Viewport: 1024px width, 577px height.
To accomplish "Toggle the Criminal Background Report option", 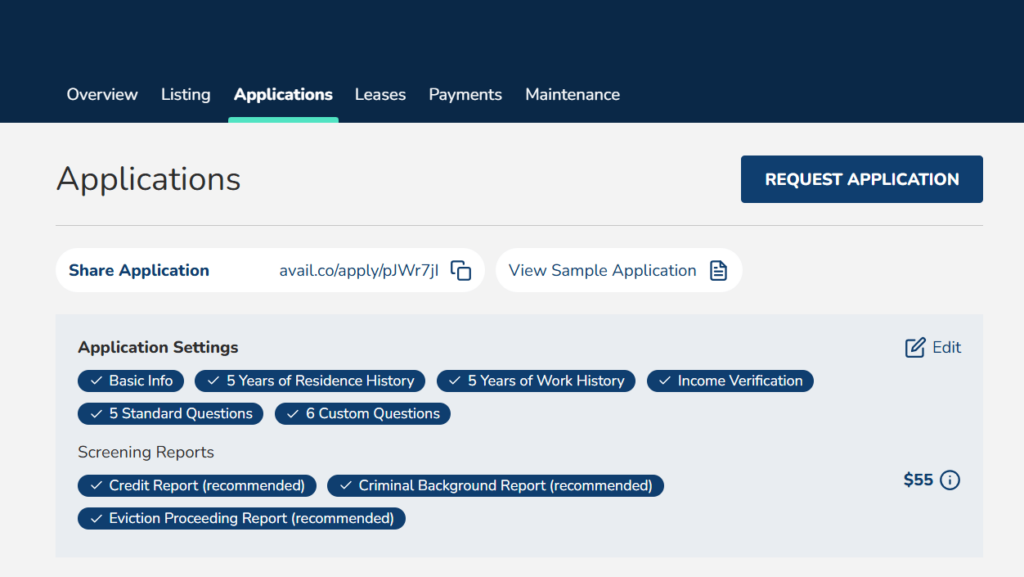I will (495, 485).
